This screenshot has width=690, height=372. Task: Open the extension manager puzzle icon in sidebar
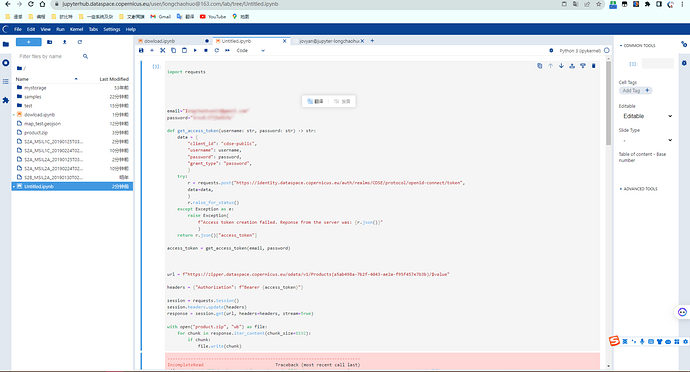pyautogui.click(x=6, y=100)
